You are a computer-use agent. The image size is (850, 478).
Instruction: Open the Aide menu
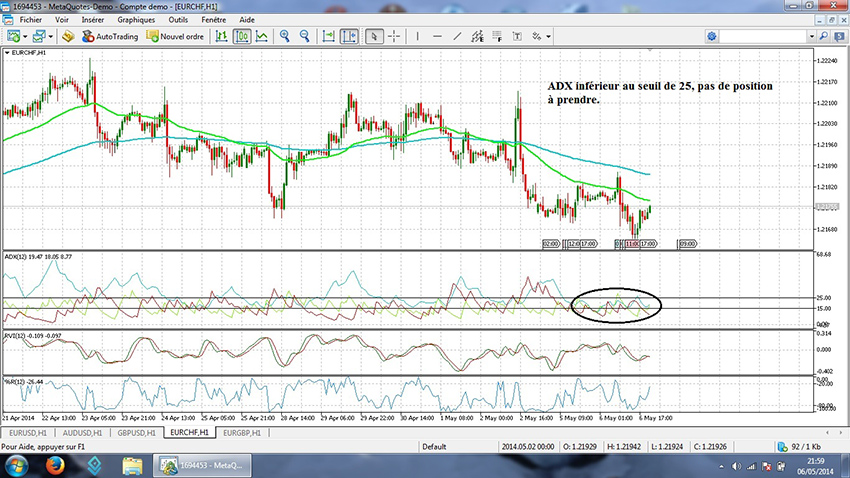pyautogui.click(x=247, y=20)
